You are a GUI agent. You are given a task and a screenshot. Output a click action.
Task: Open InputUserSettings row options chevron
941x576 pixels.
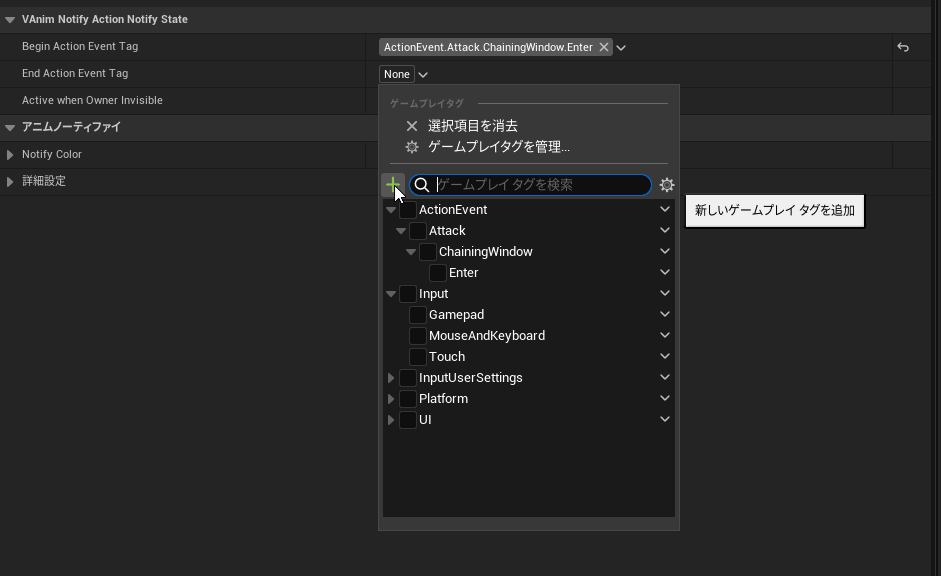coord(665,377)
